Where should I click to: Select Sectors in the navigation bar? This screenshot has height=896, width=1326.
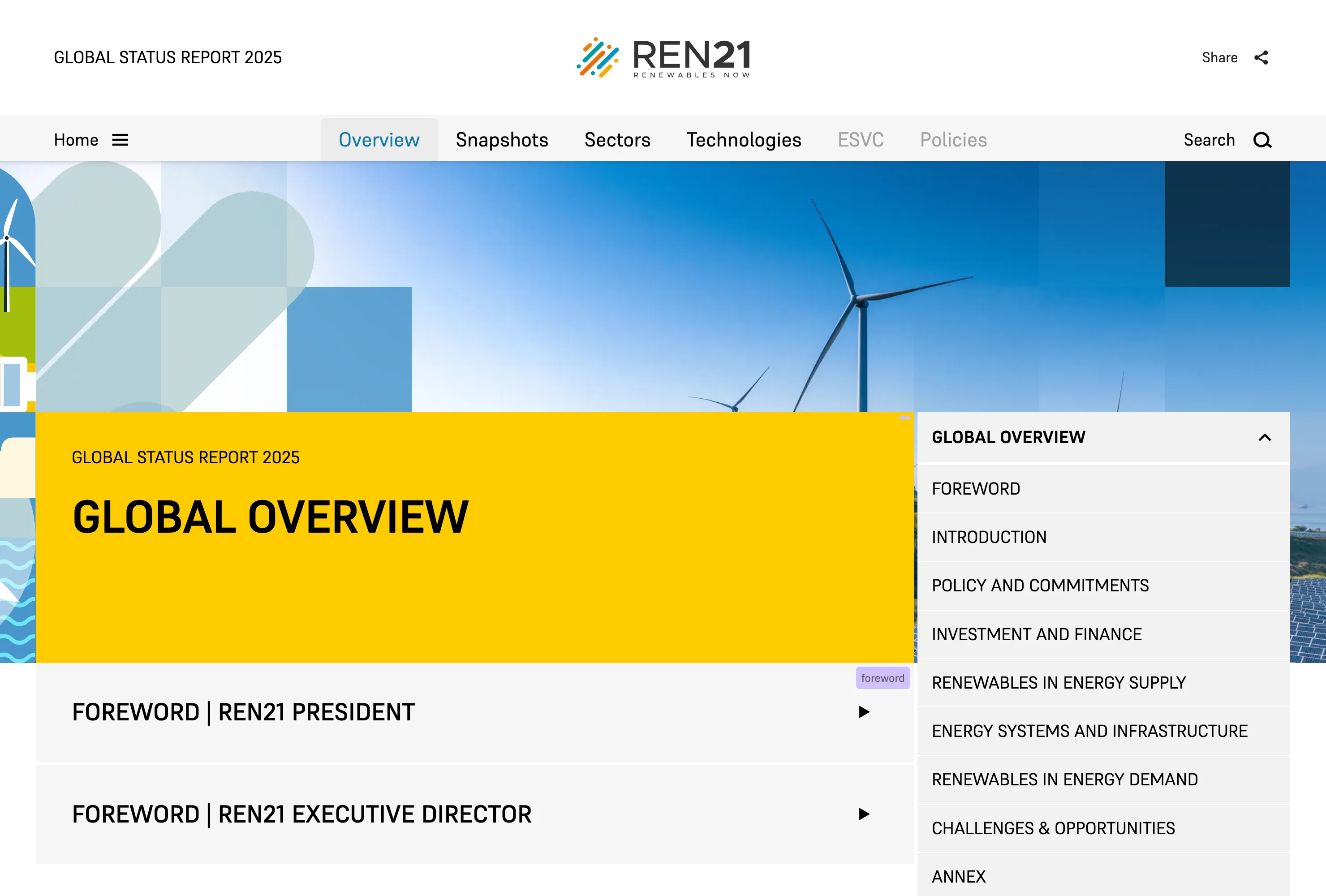click(x=617, y=140)
